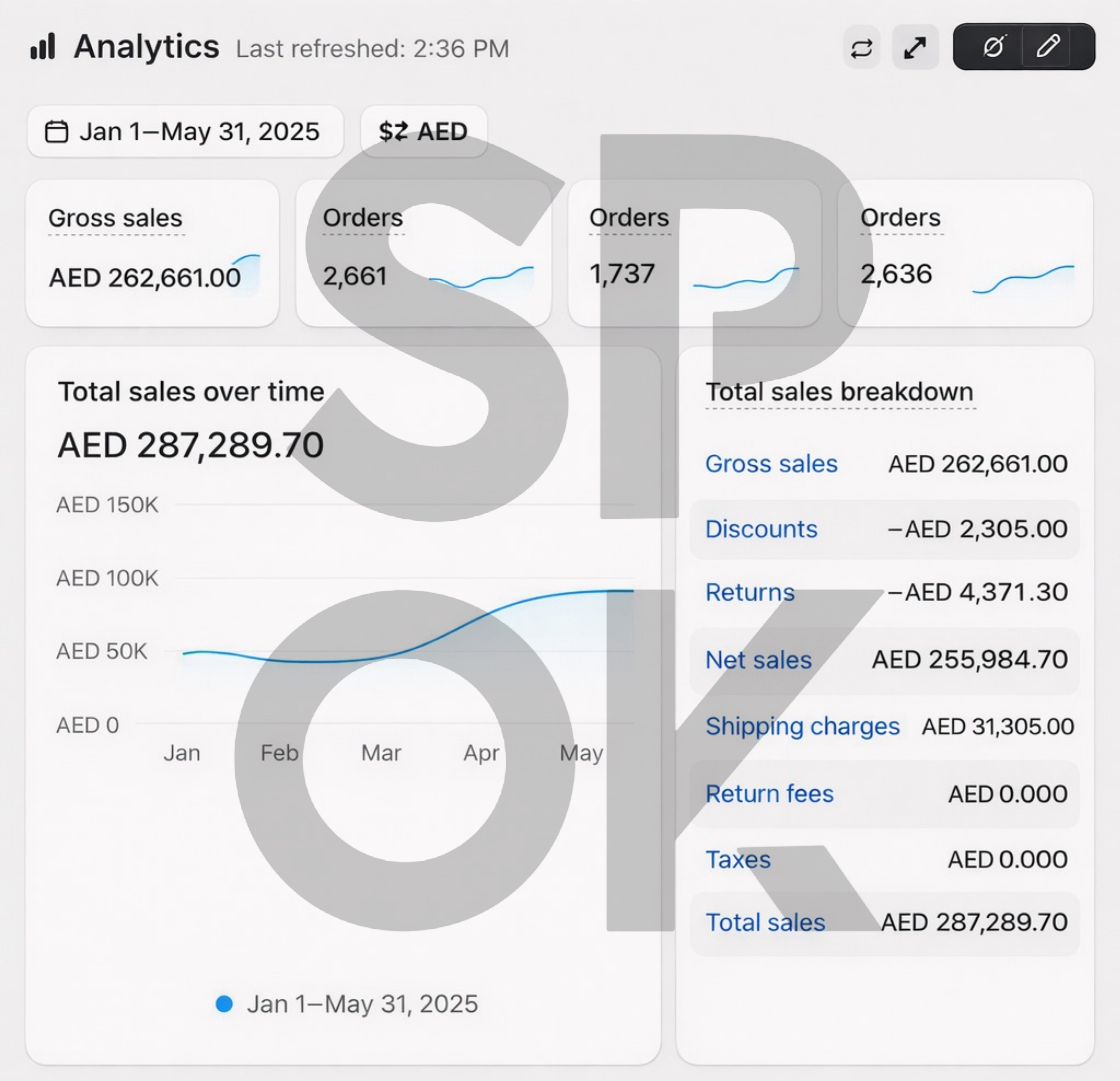The width and height of the screenshot is (1120, 1081).
Task: Click the Discounts breakdown link
Action: pos(761,529)
